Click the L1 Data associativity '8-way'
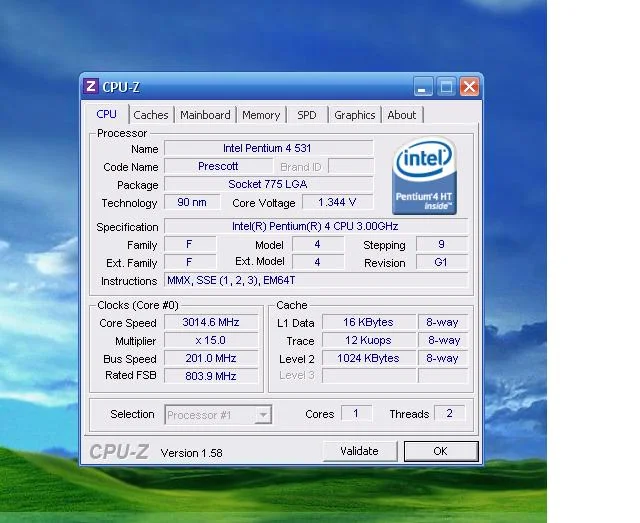Viewport: 640px width, 523px height. click(x=443, y=322)
